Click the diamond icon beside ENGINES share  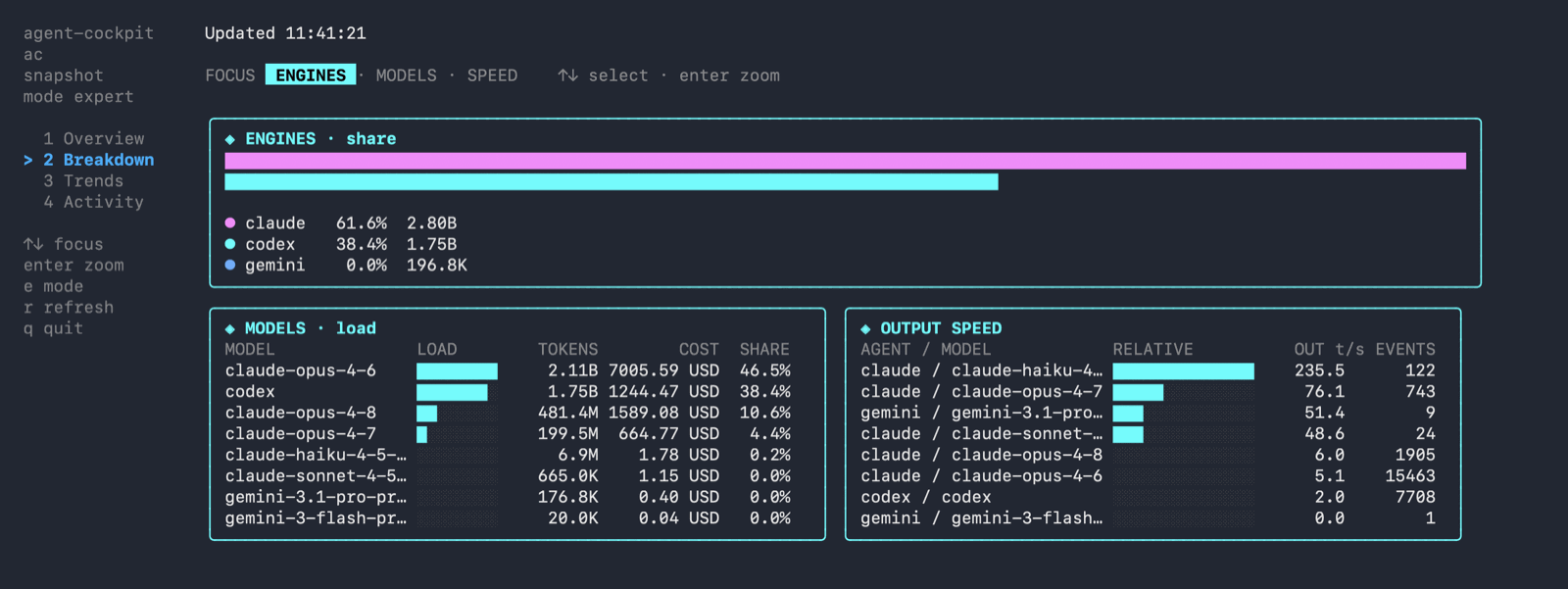point(230,139)
